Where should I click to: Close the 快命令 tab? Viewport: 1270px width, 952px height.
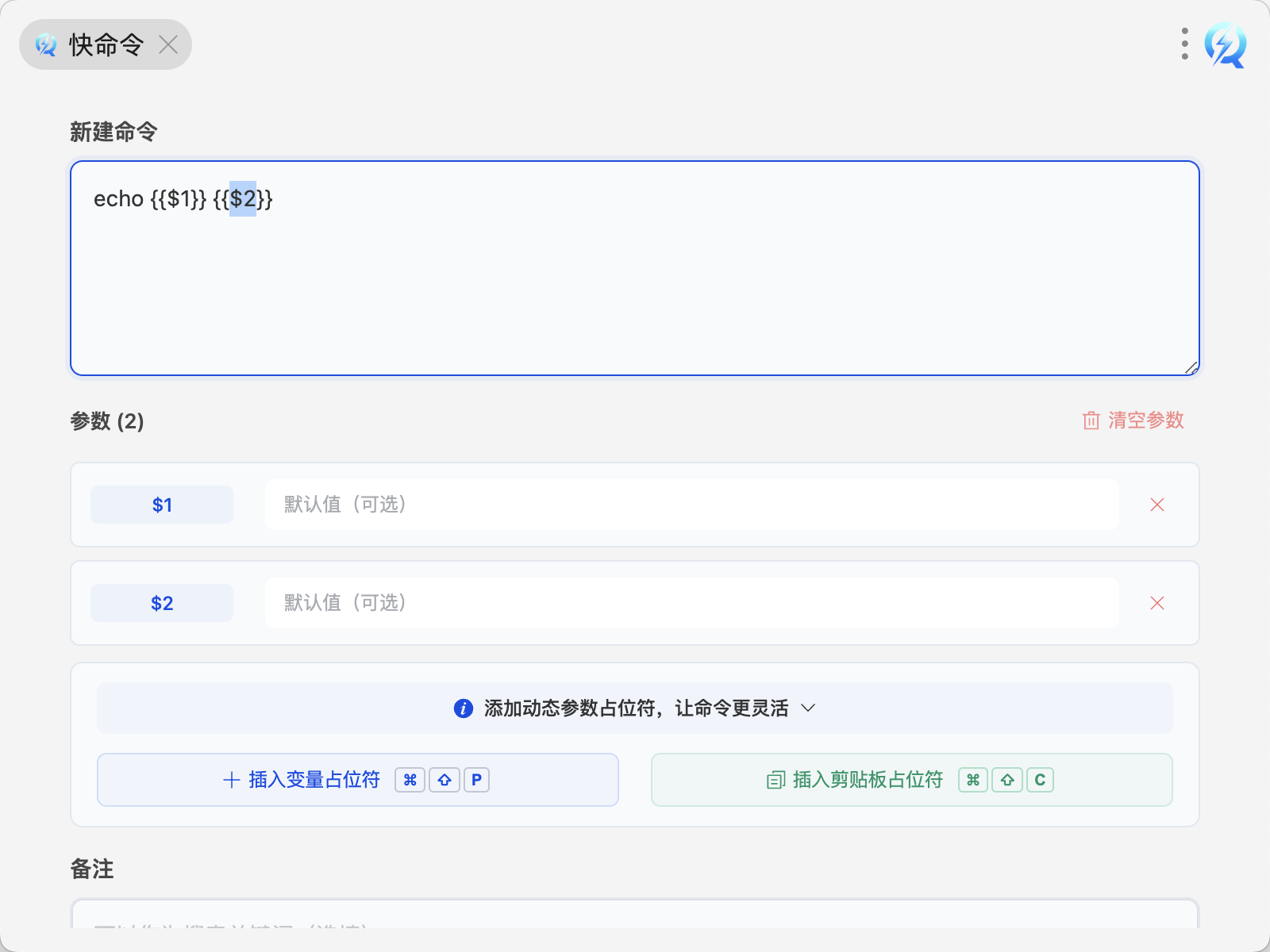tap(168, 44)
